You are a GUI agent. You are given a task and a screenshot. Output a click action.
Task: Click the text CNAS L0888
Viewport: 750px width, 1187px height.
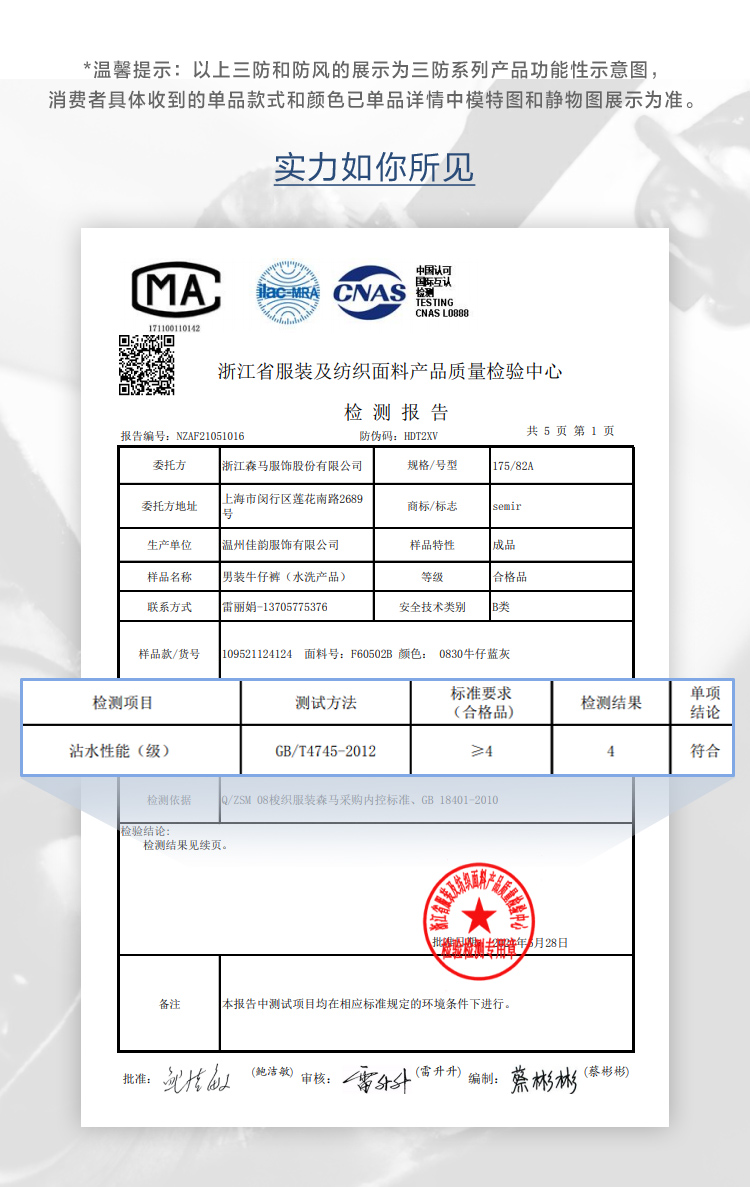pos(442,313)
